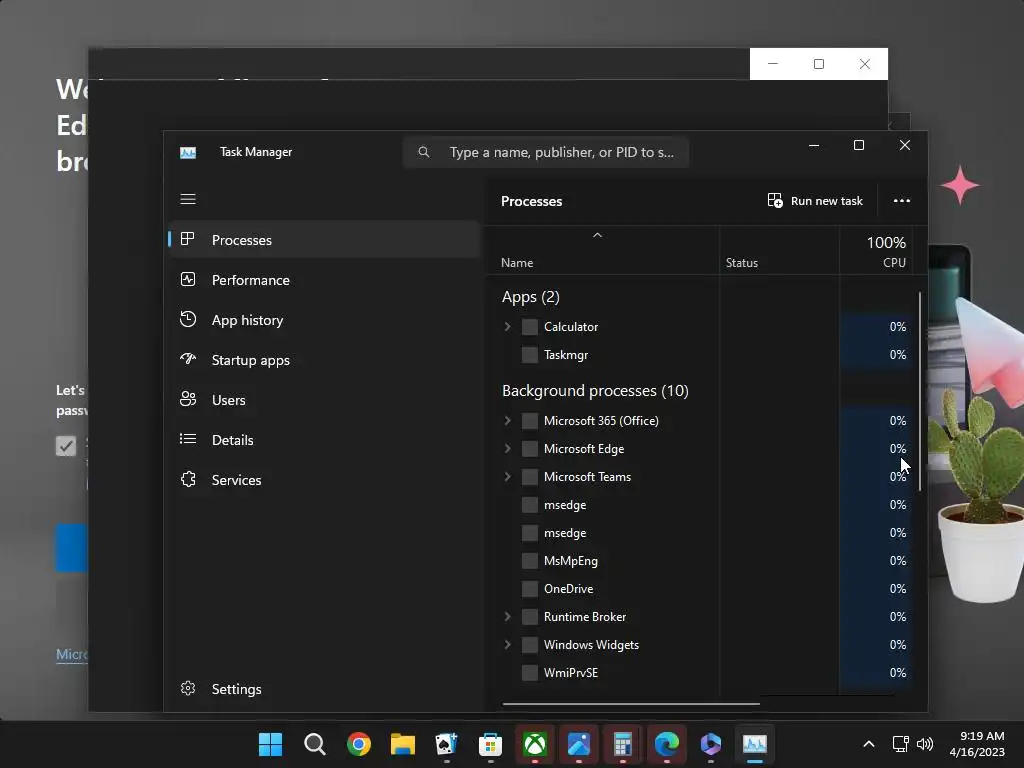
Task: Click the MsMpEng process icon
Action: [x=530, y=560]
